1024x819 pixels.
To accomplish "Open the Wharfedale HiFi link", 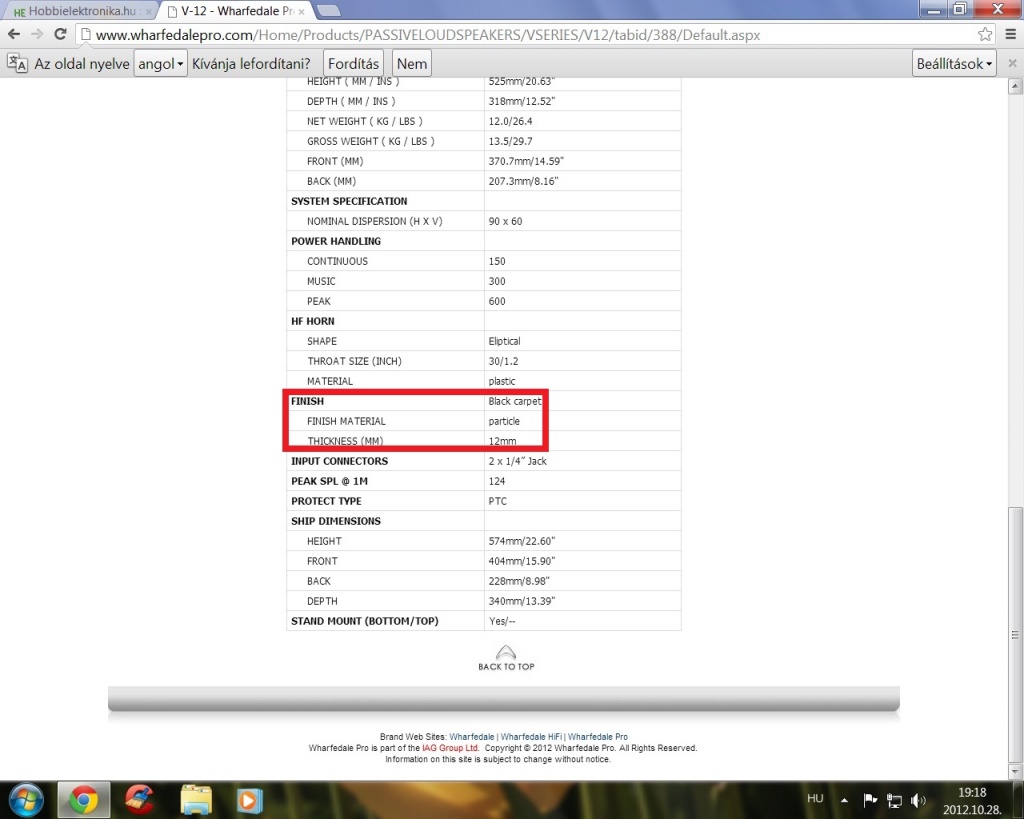I will [531, 737].
